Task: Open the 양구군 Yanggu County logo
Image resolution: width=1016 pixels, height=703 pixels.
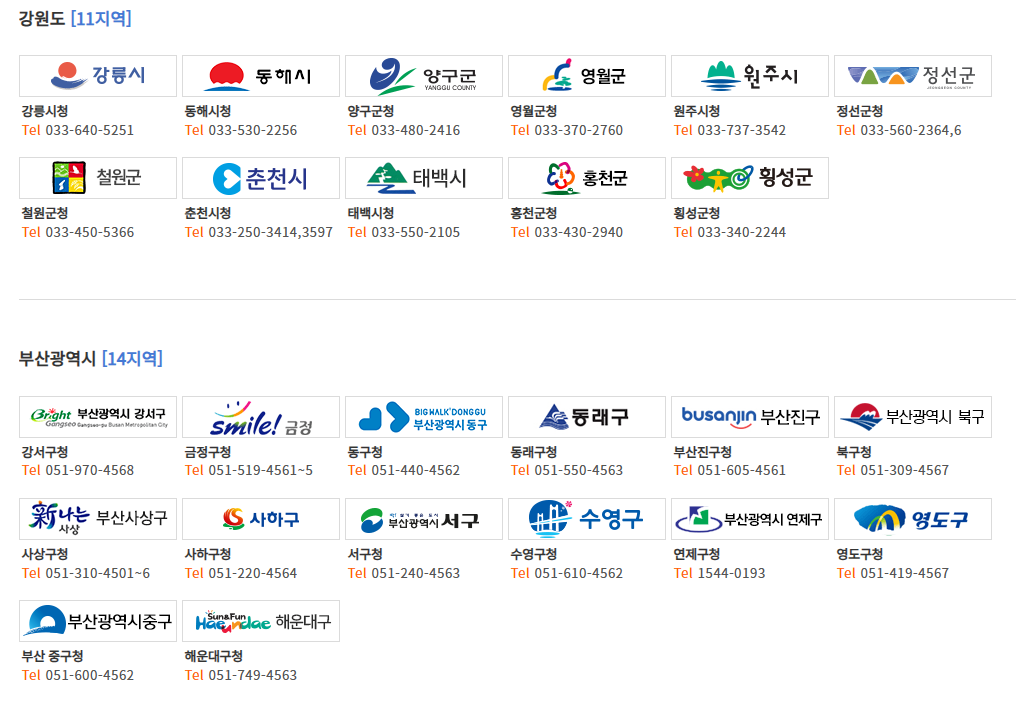Action: pyautogui.click(x=424, y=76)
